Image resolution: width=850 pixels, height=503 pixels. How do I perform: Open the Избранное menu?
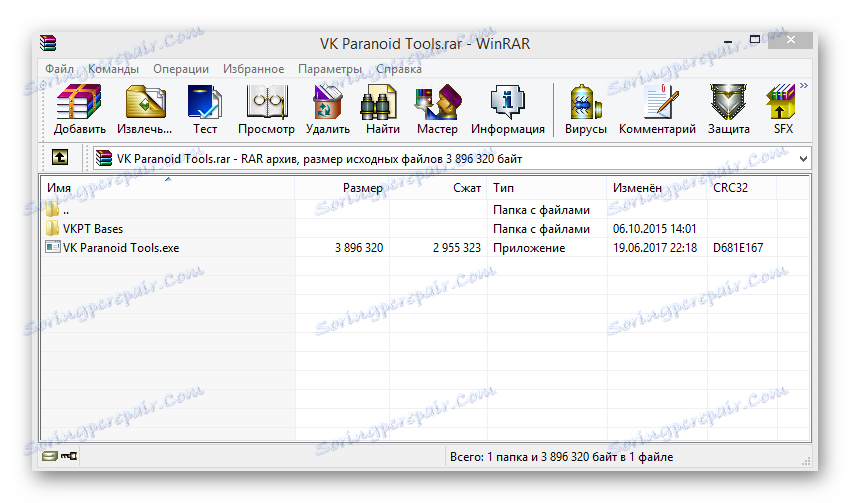coord(253,69)
